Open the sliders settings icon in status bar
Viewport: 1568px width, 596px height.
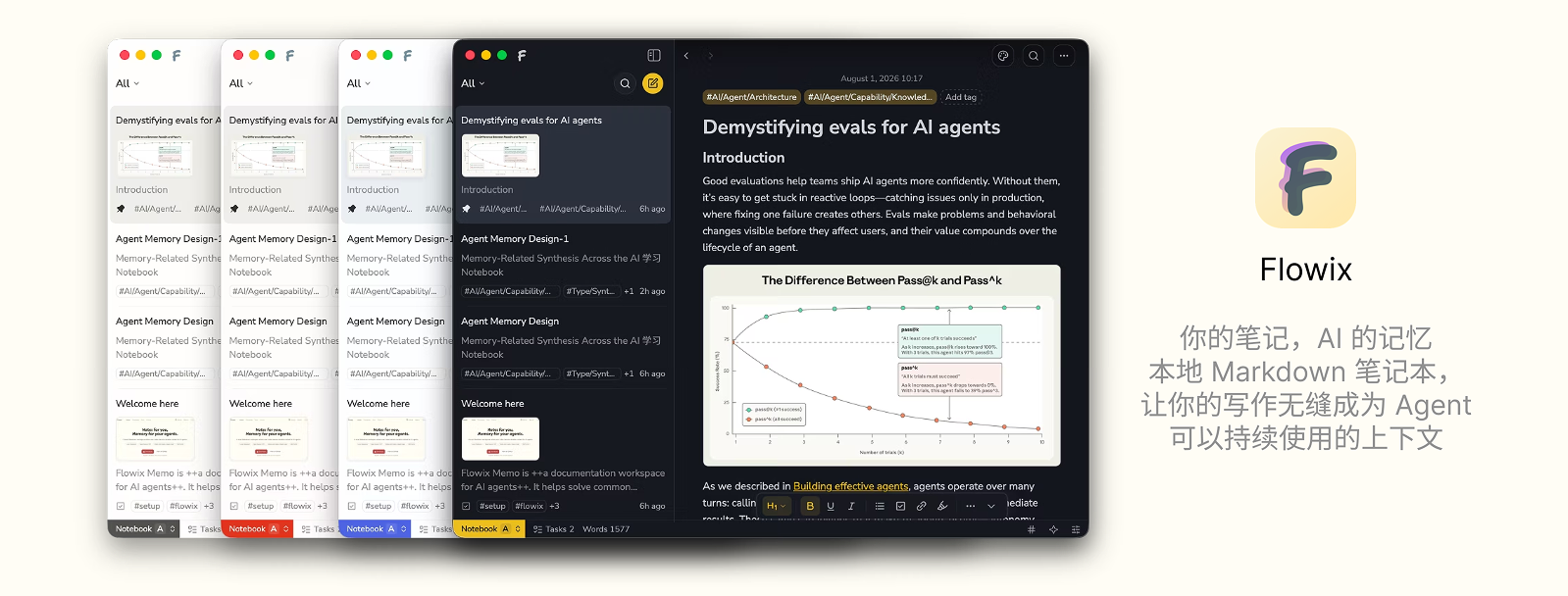click(x=1076, y=529)
